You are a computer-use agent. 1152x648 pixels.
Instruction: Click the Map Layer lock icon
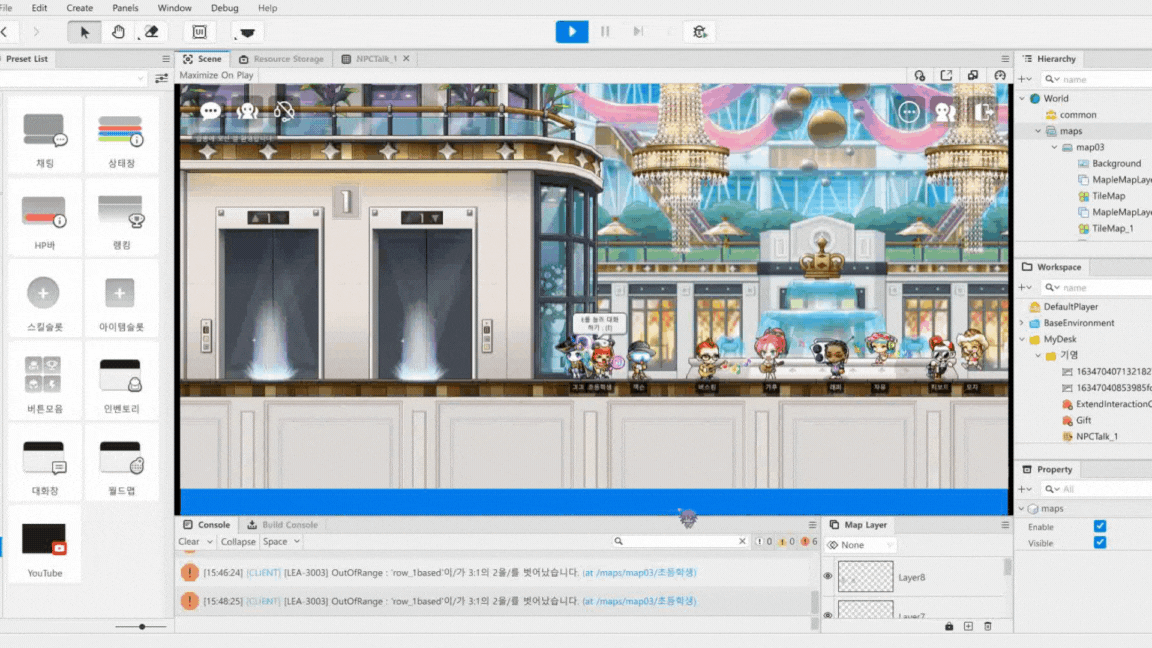pyautogui.click(x=948, y=627)
